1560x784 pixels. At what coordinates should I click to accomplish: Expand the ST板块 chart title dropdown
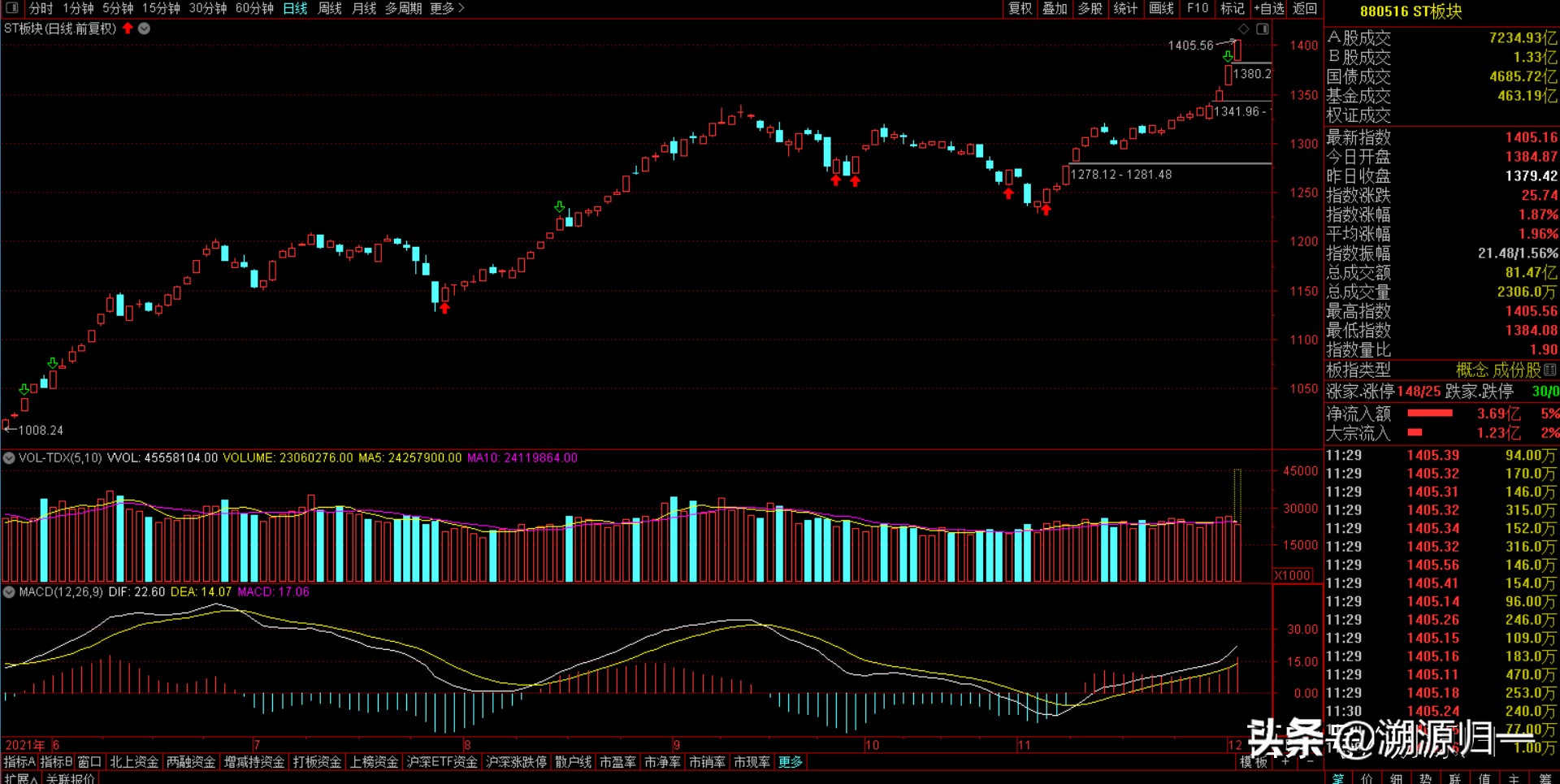(144, 28)
